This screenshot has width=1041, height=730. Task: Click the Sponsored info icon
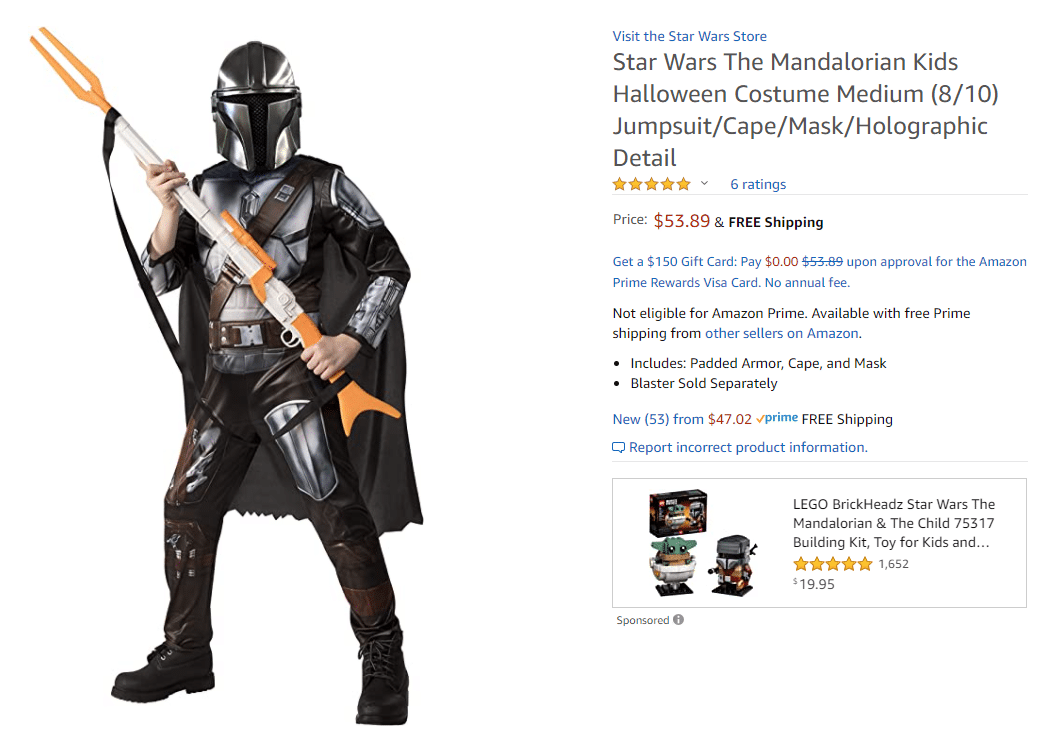click(x=678, y=619)
